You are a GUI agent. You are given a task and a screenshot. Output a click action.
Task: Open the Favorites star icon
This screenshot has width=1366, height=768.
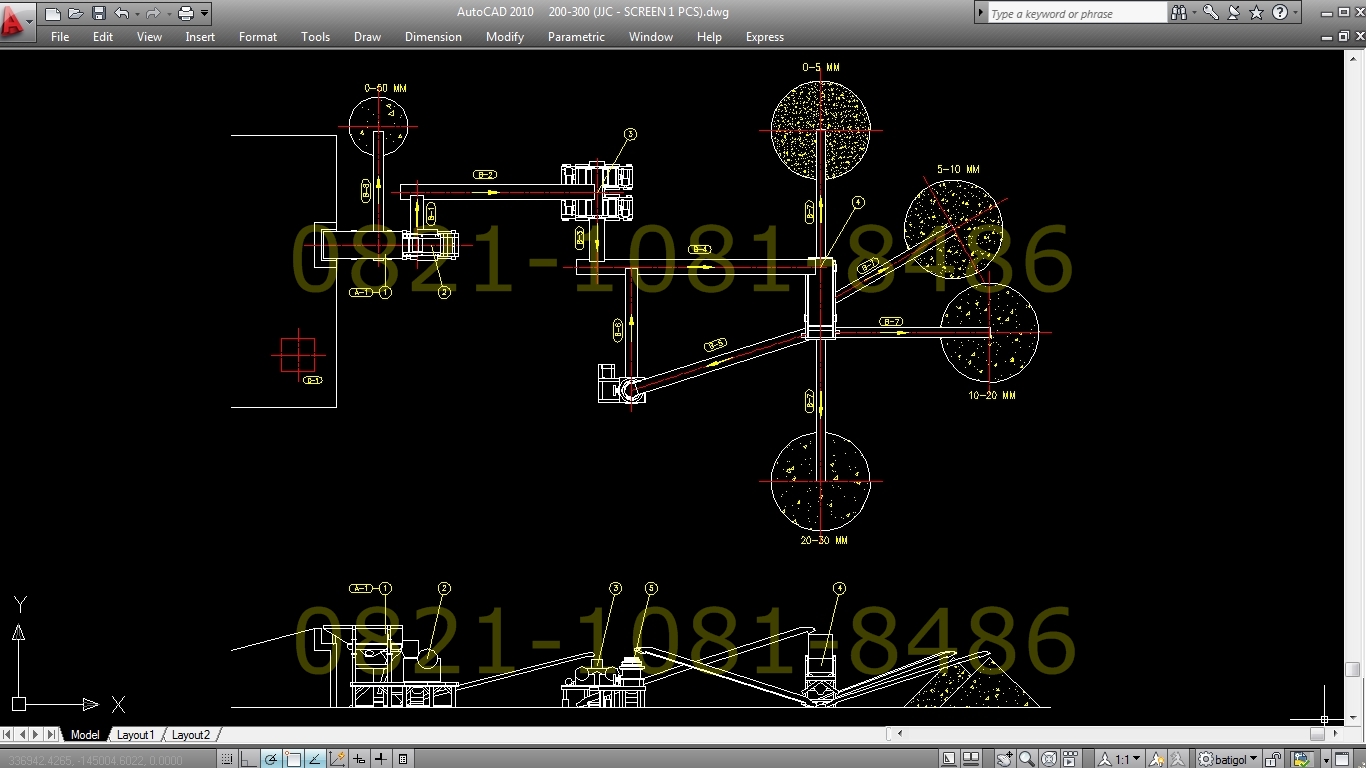(1256, 13)
